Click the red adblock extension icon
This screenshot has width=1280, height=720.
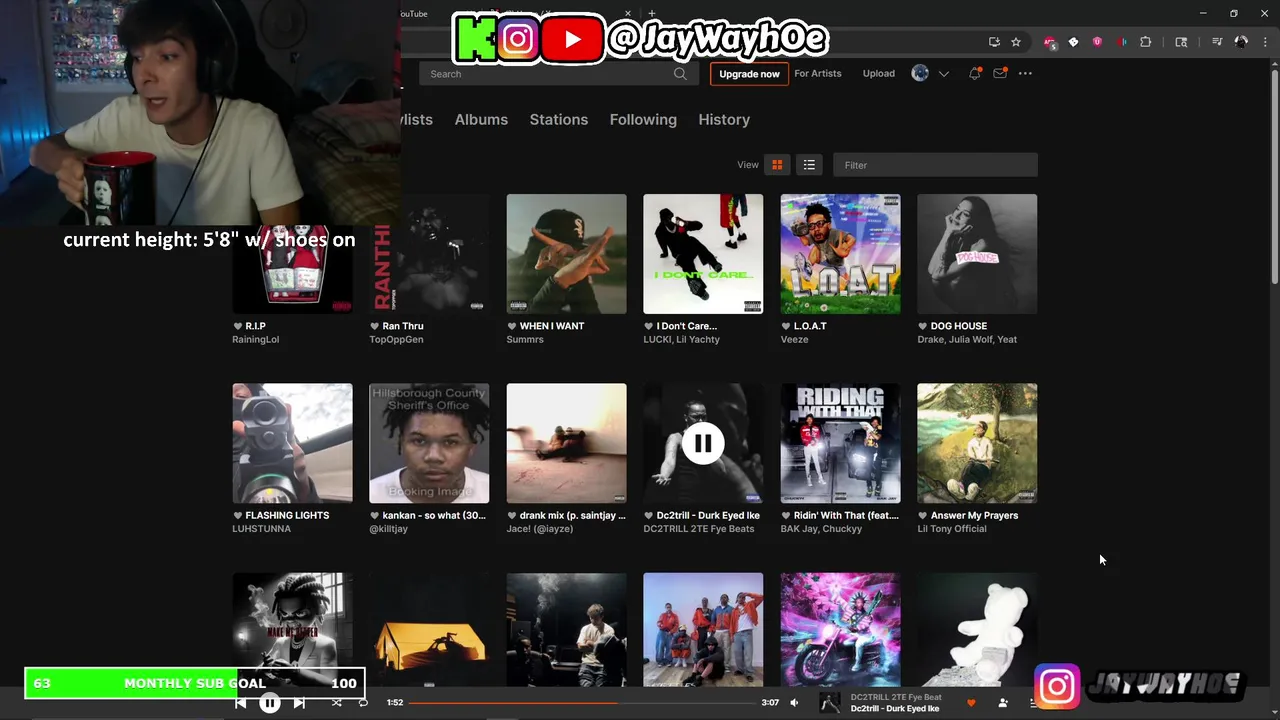1049,42
